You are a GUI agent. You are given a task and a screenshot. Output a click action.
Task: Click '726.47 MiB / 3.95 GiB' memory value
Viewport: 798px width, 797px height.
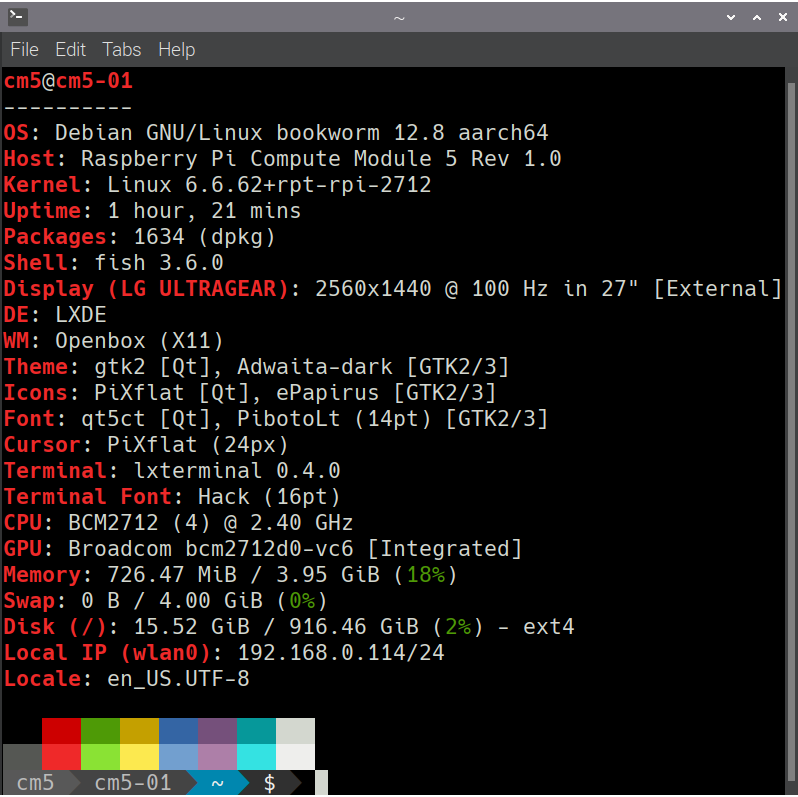coord(243,575)
